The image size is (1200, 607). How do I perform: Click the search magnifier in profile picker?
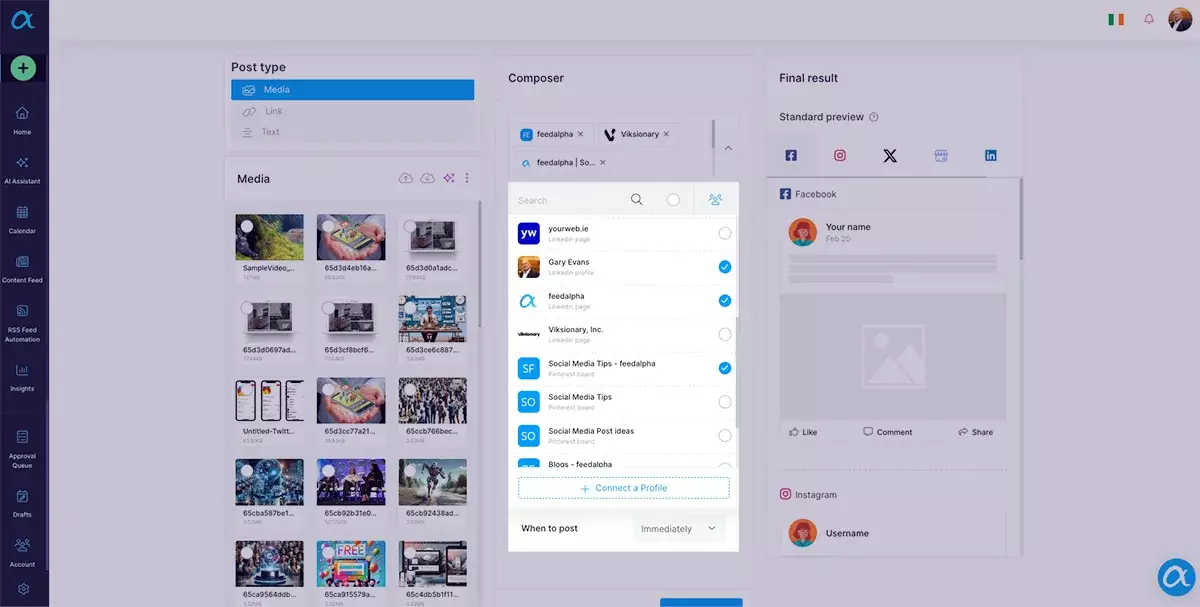[x=637, y=199]
